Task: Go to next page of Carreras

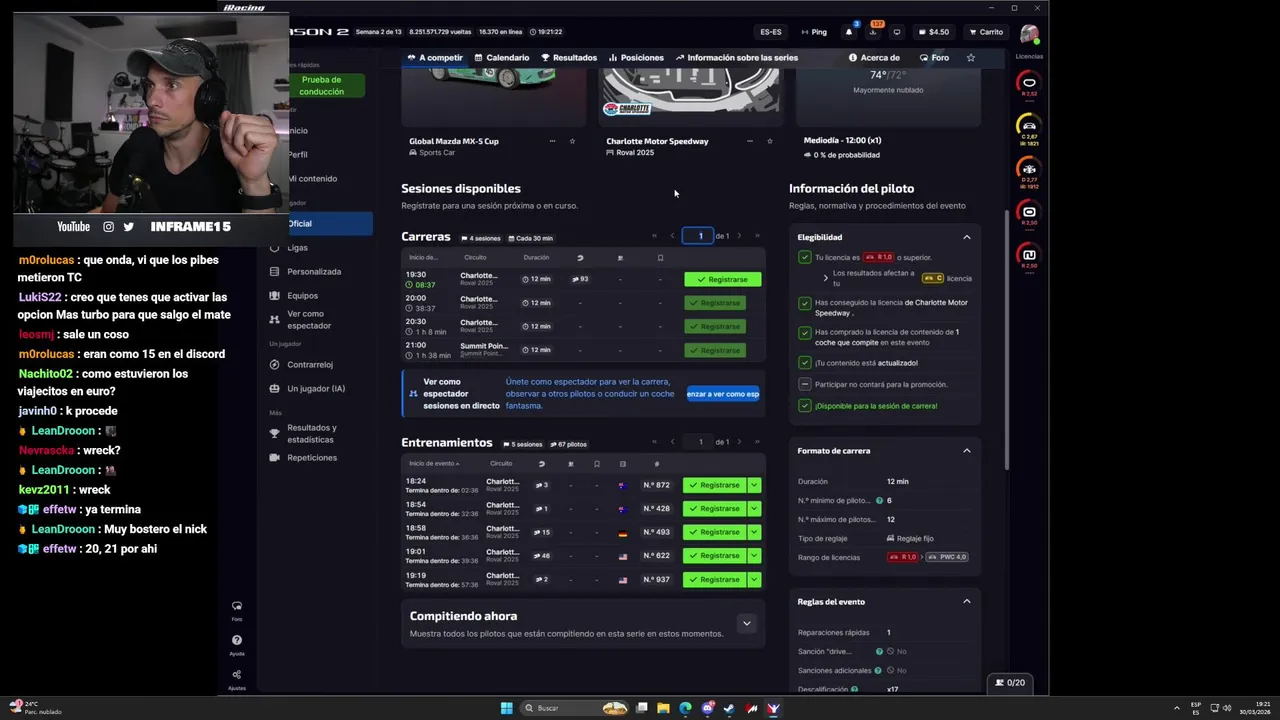Action: 739,236
